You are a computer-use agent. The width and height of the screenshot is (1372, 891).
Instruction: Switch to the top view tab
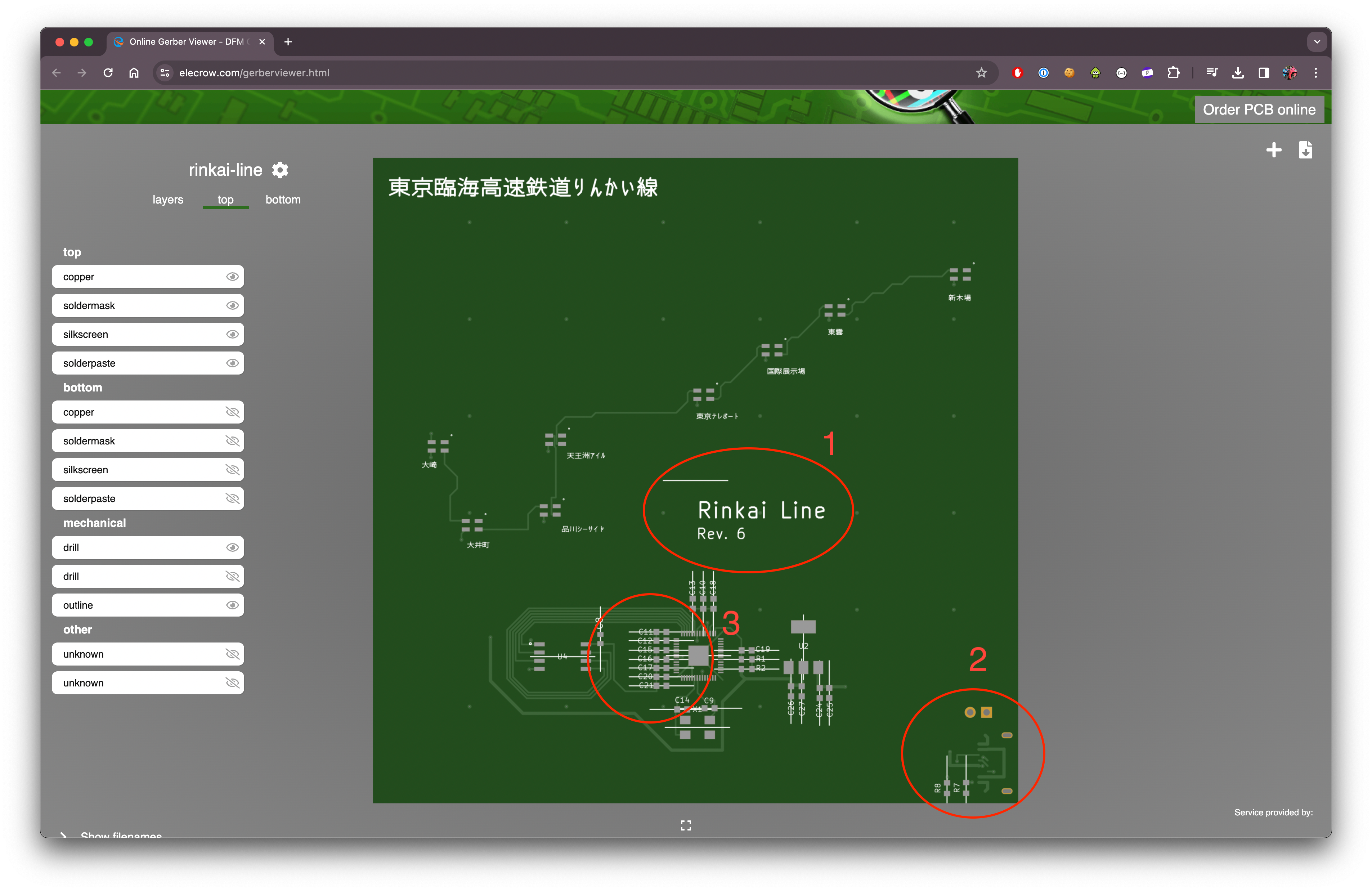(225, 200)
